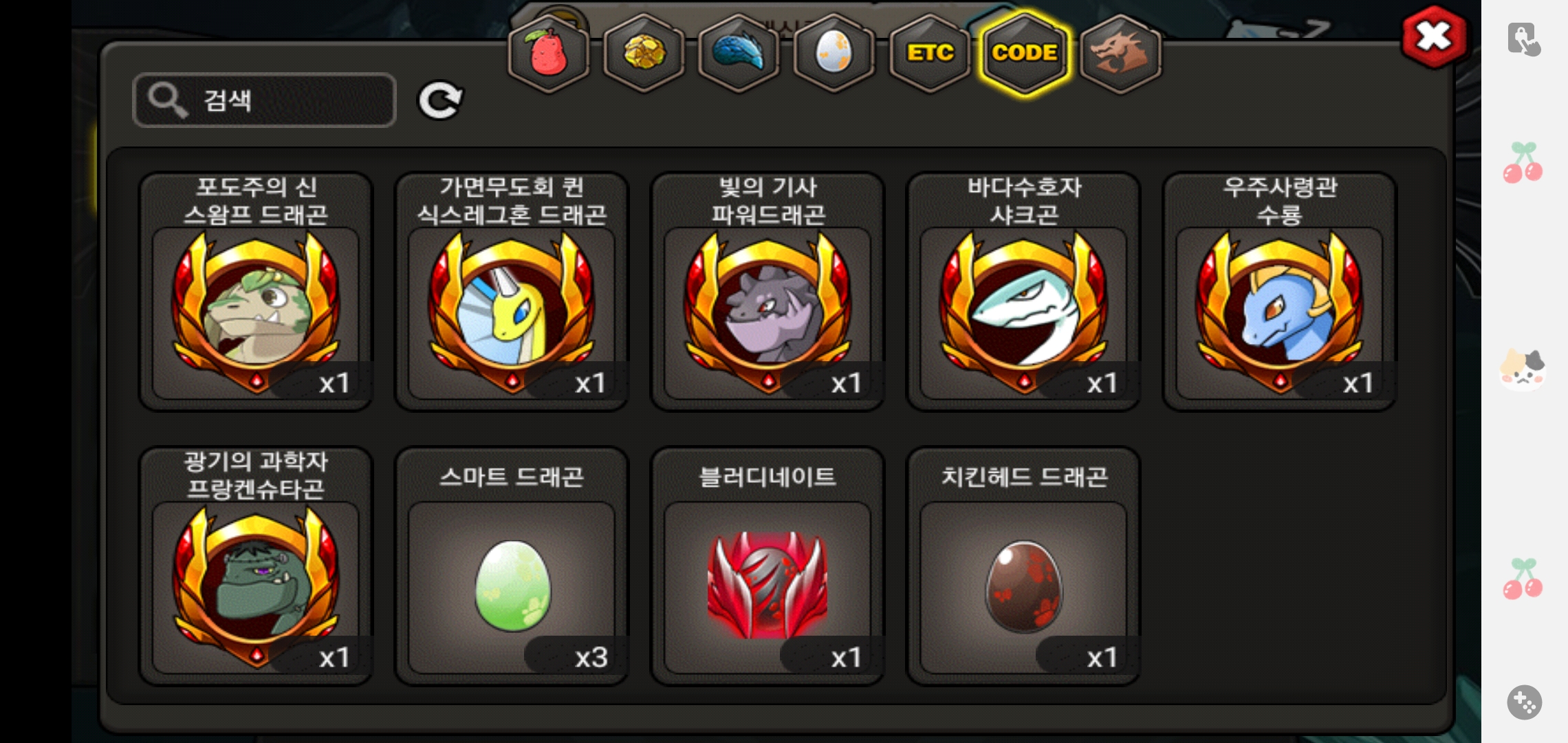Select 포도주의 신 스왐프 드래곤 item
The image size is (1568, 743).
tap(256, 292)
